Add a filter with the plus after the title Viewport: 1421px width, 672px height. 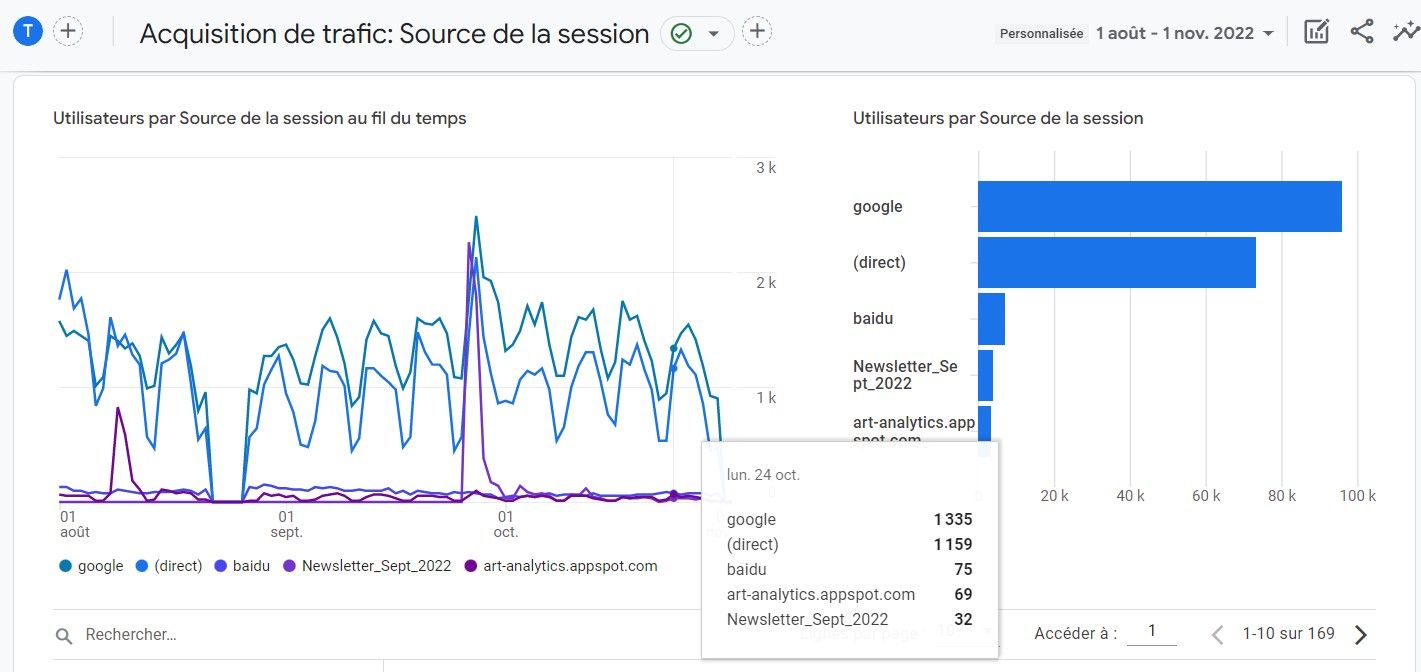click(758, 32)
